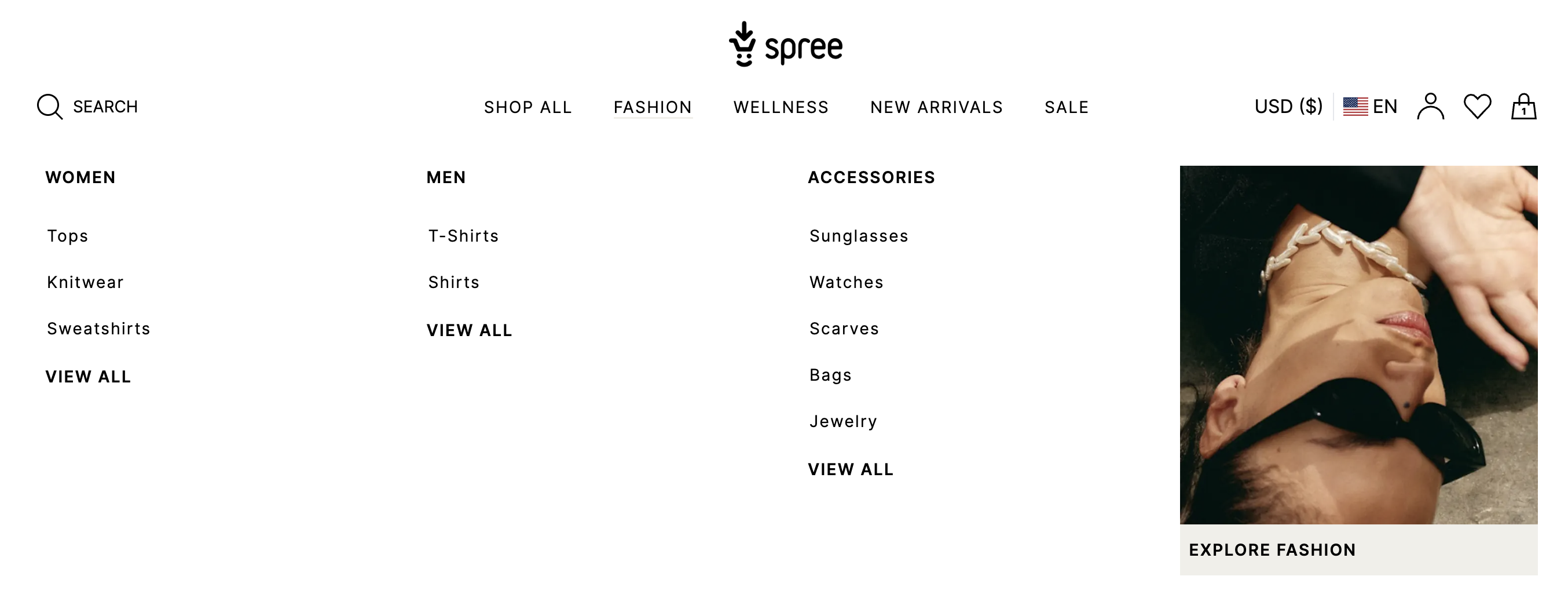The width and height of the screenshot is (1568, 598).
Task: Click the Spree logo
Action: tap(785, 45)
